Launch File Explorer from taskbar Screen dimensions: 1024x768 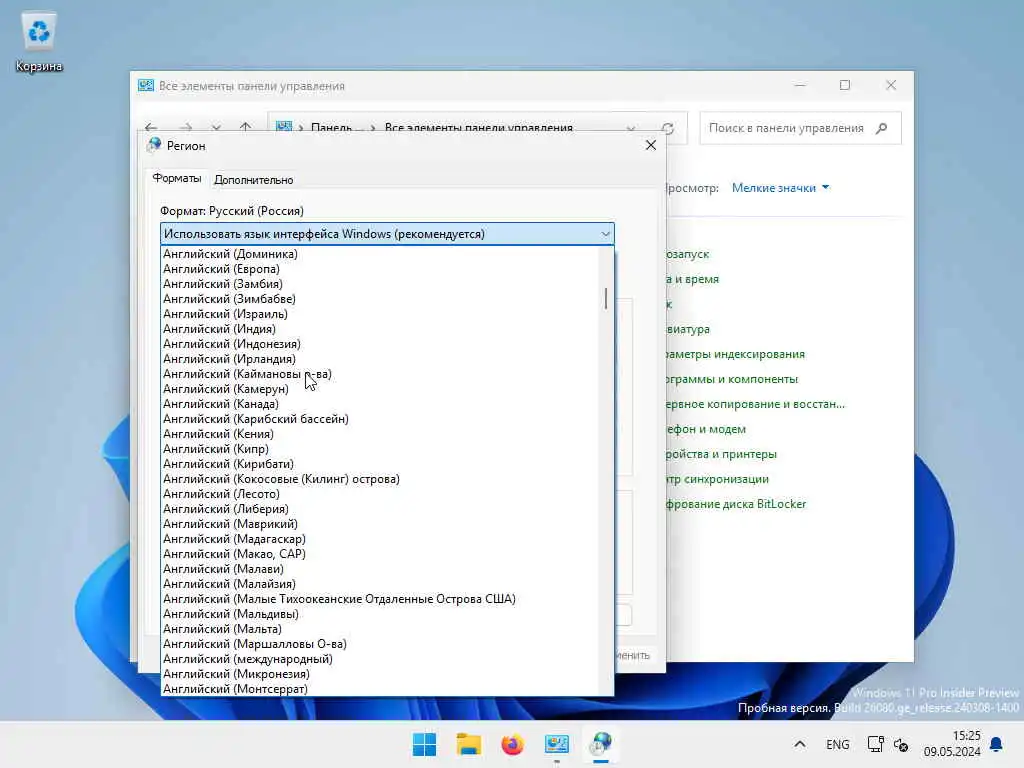tap(468, 744)
